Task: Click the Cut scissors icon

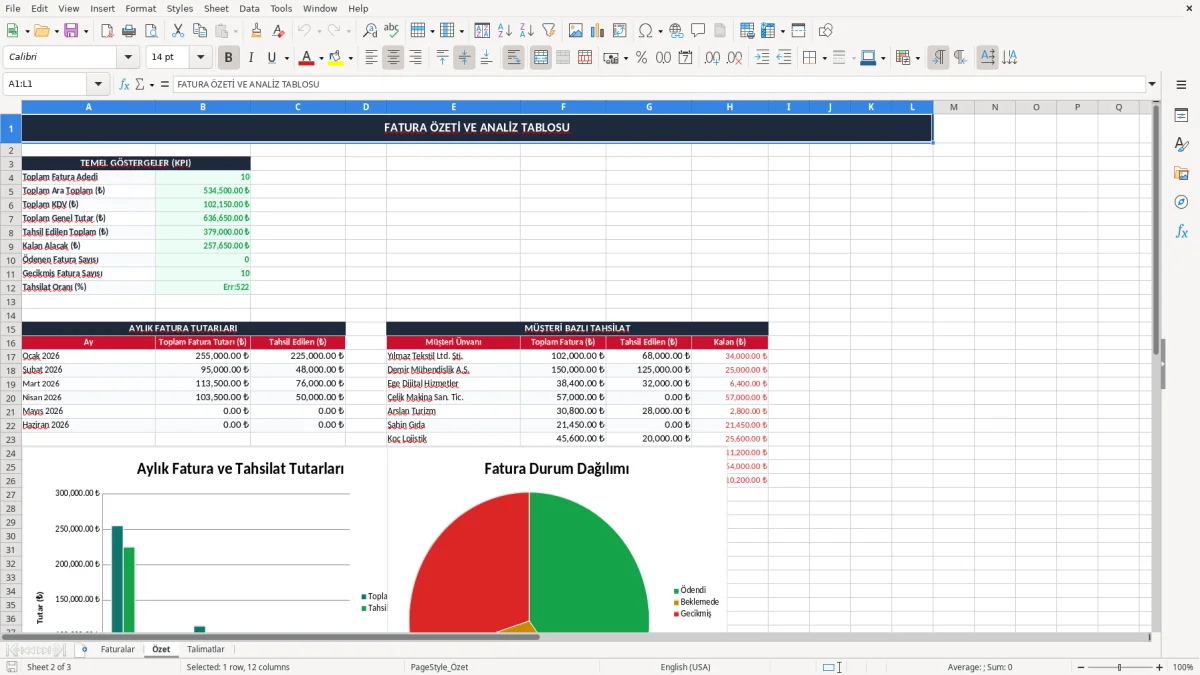Action: (177, 31)
